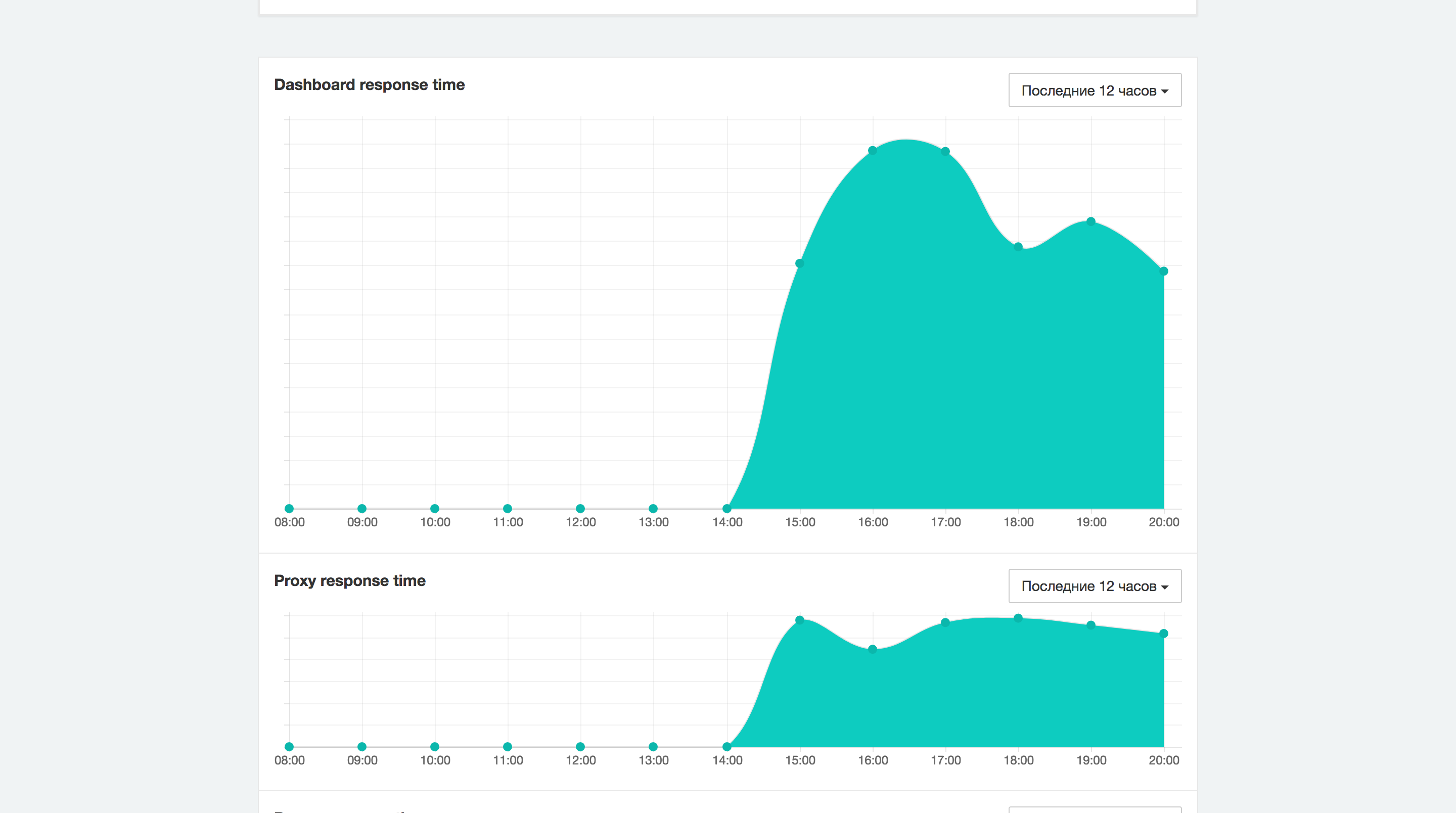The height and width of the screenshot is (813, 1456).
Task: Open the time range dropdown for Dashboard response time
Action: click(1093, 89)
